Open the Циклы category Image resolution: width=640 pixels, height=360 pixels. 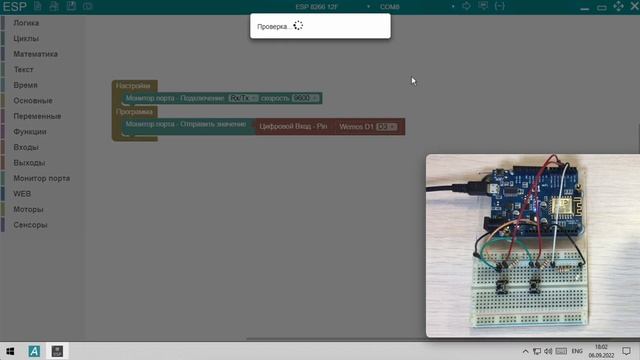[26, 38]
